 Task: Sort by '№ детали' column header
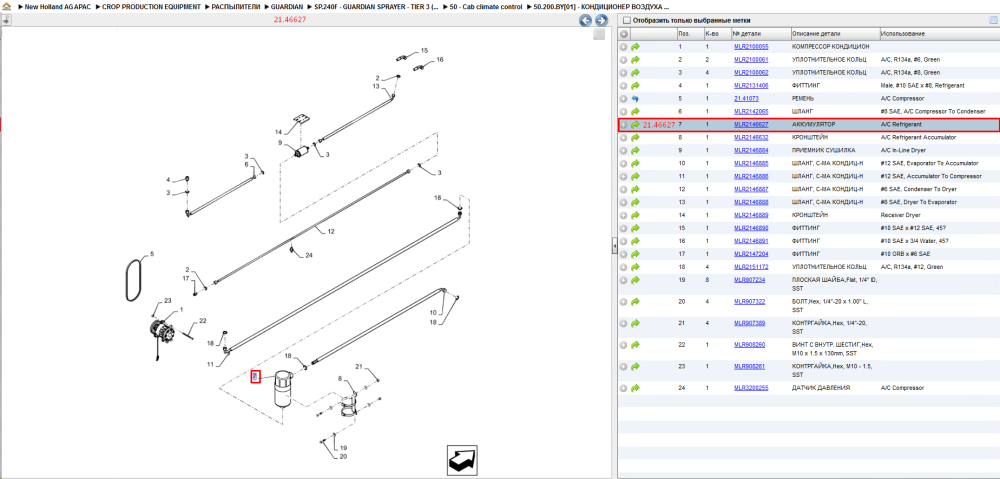(760, 34)
